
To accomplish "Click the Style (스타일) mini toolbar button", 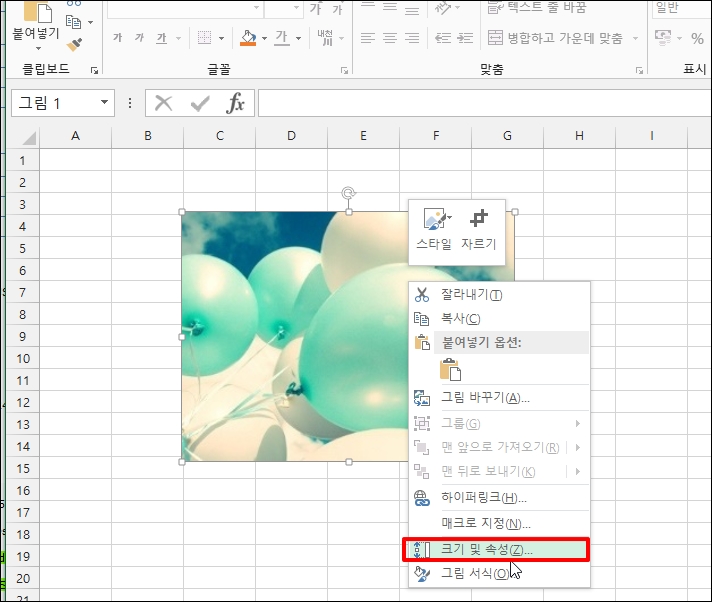I will click(435, 229).
